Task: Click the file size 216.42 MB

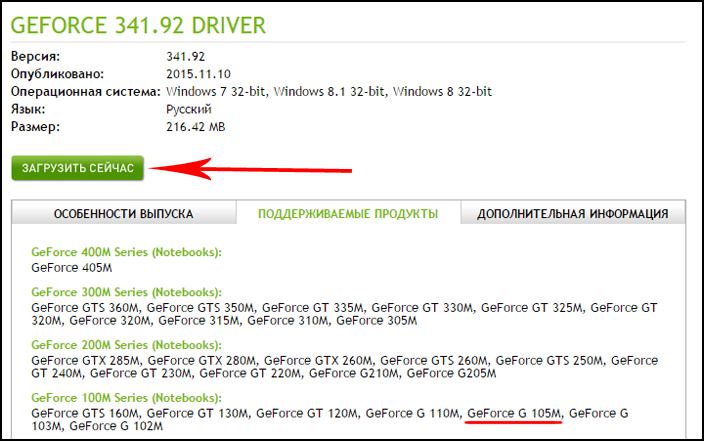Action: (196, 127)
